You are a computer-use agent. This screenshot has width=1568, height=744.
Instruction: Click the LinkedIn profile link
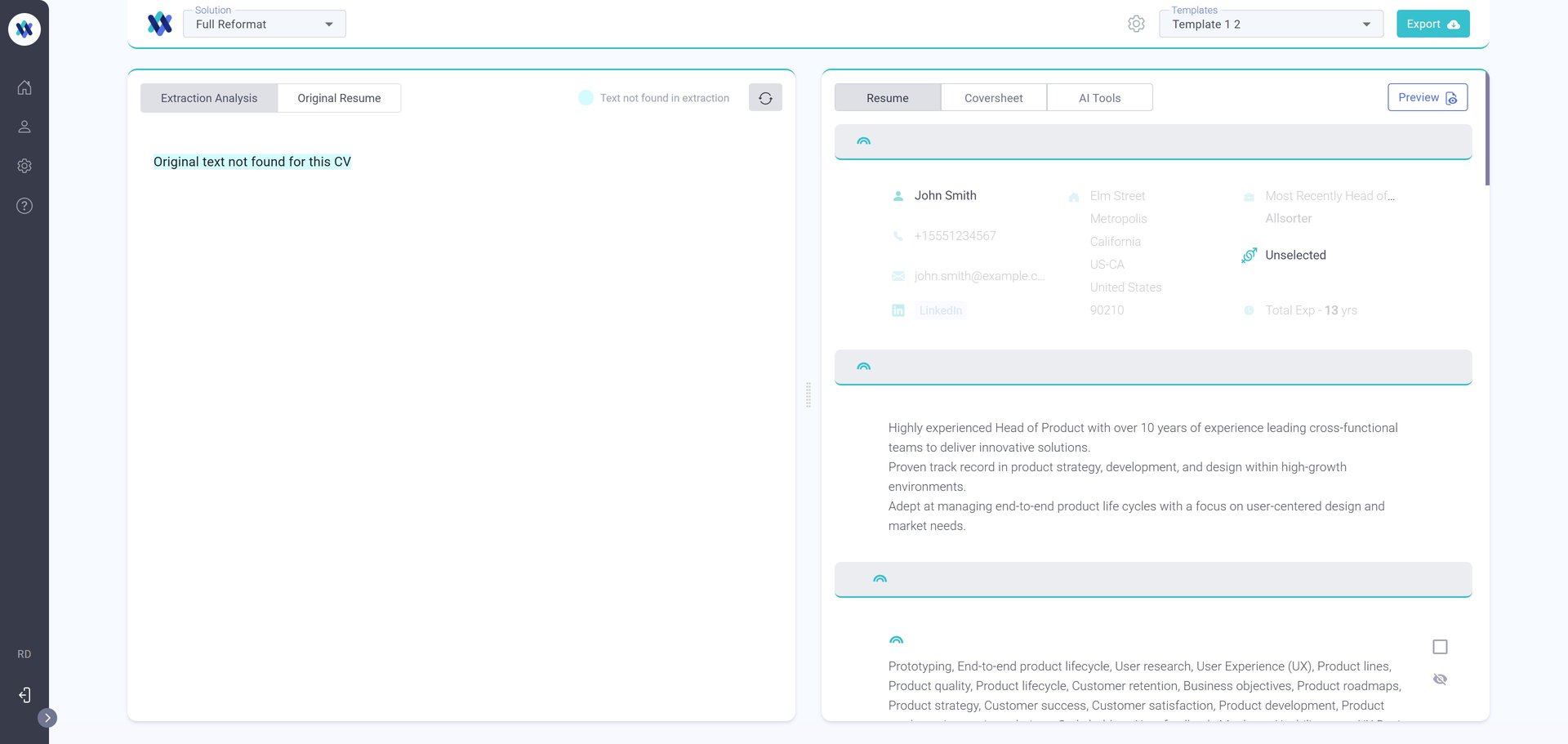point(940,310)
